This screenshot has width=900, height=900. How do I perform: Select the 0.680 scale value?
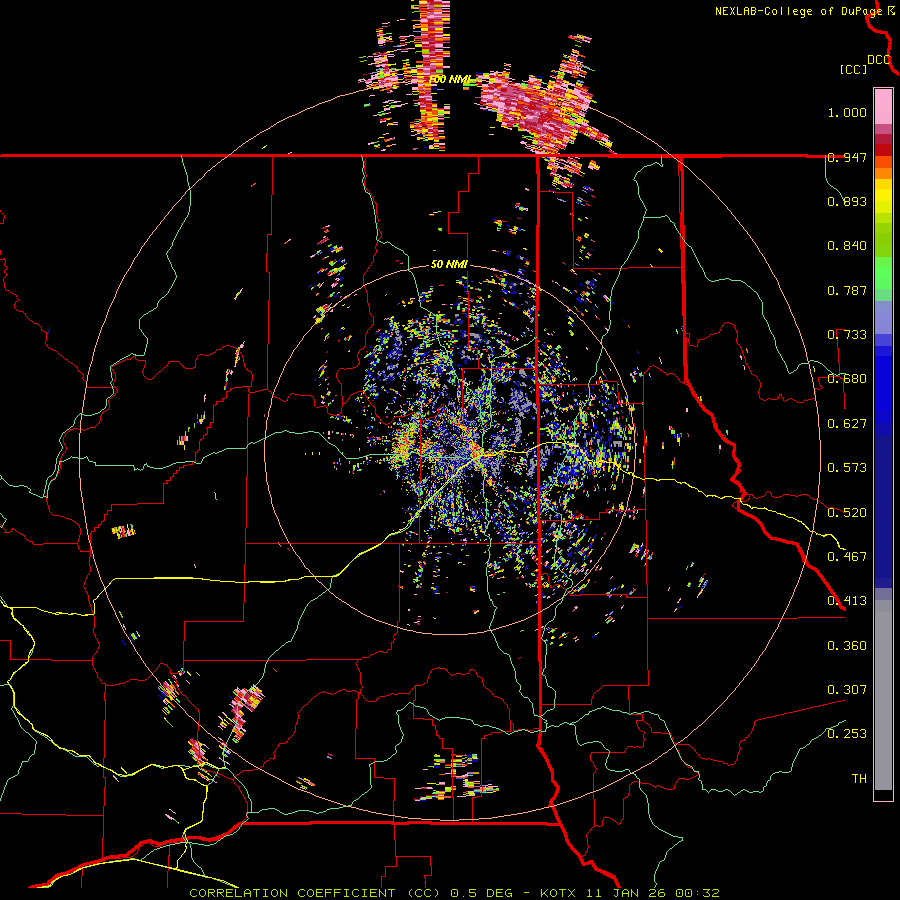pyautogui.click(x=847, y=379)
